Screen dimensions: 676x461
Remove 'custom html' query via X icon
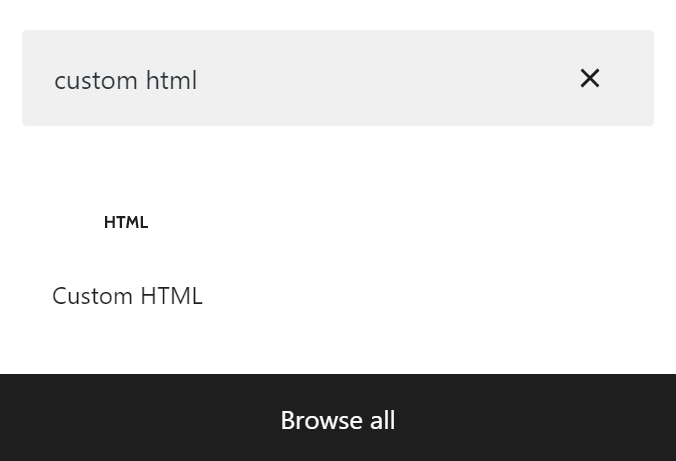(x=589, y=78)
